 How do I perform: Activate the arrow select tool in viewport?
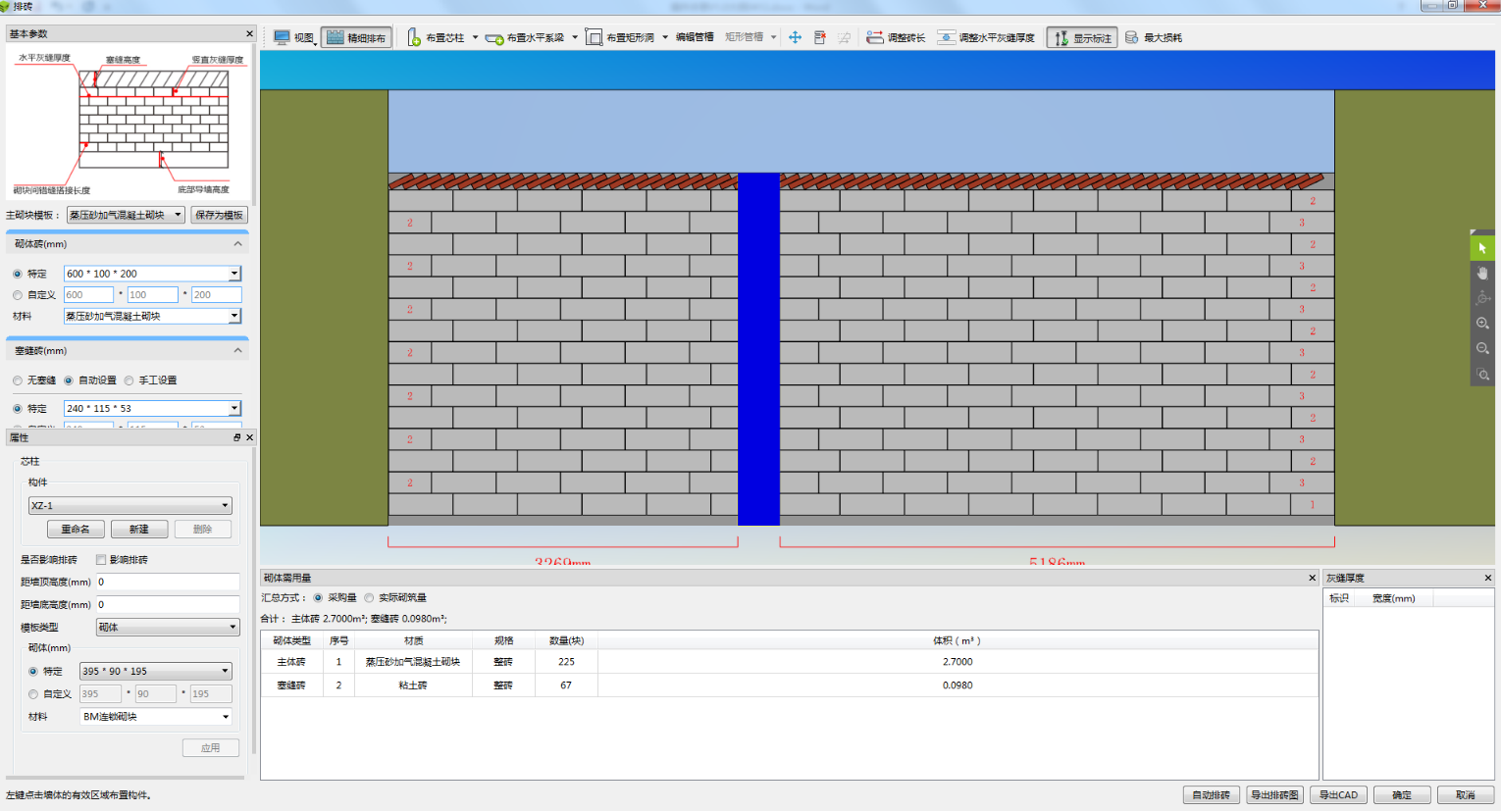[x=1482, y=248]
